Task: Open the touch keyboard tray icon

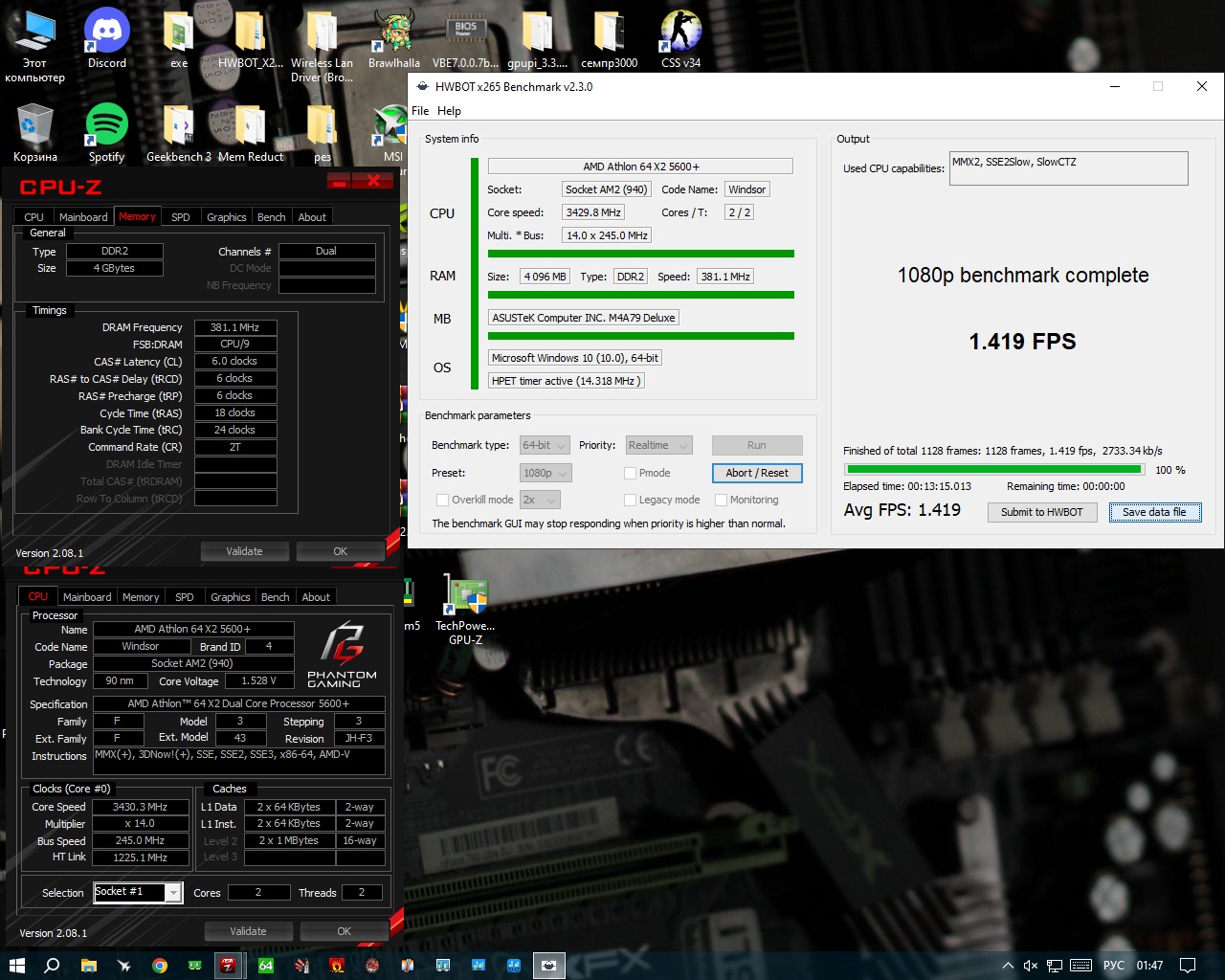Action: tap(1080, 966)
